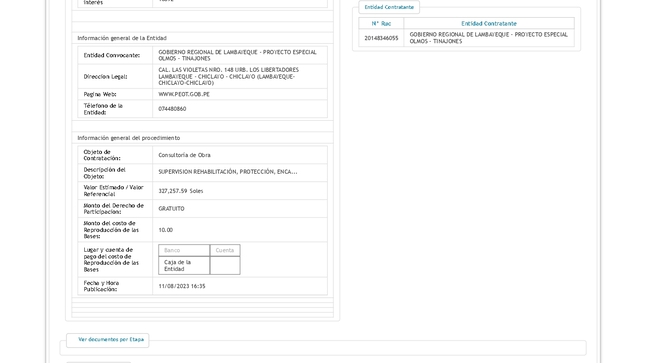Viewport: 645px width, 363px height.
Task: Select the 'Entidad Contratante' panel tab
Action: click(389, 7)
